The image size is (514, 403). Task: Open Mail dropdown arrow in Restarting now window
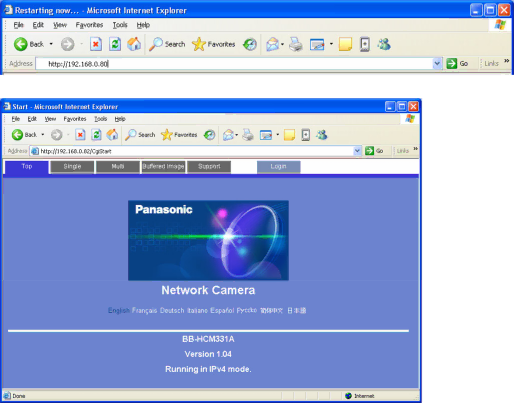(x=282, y=44)
